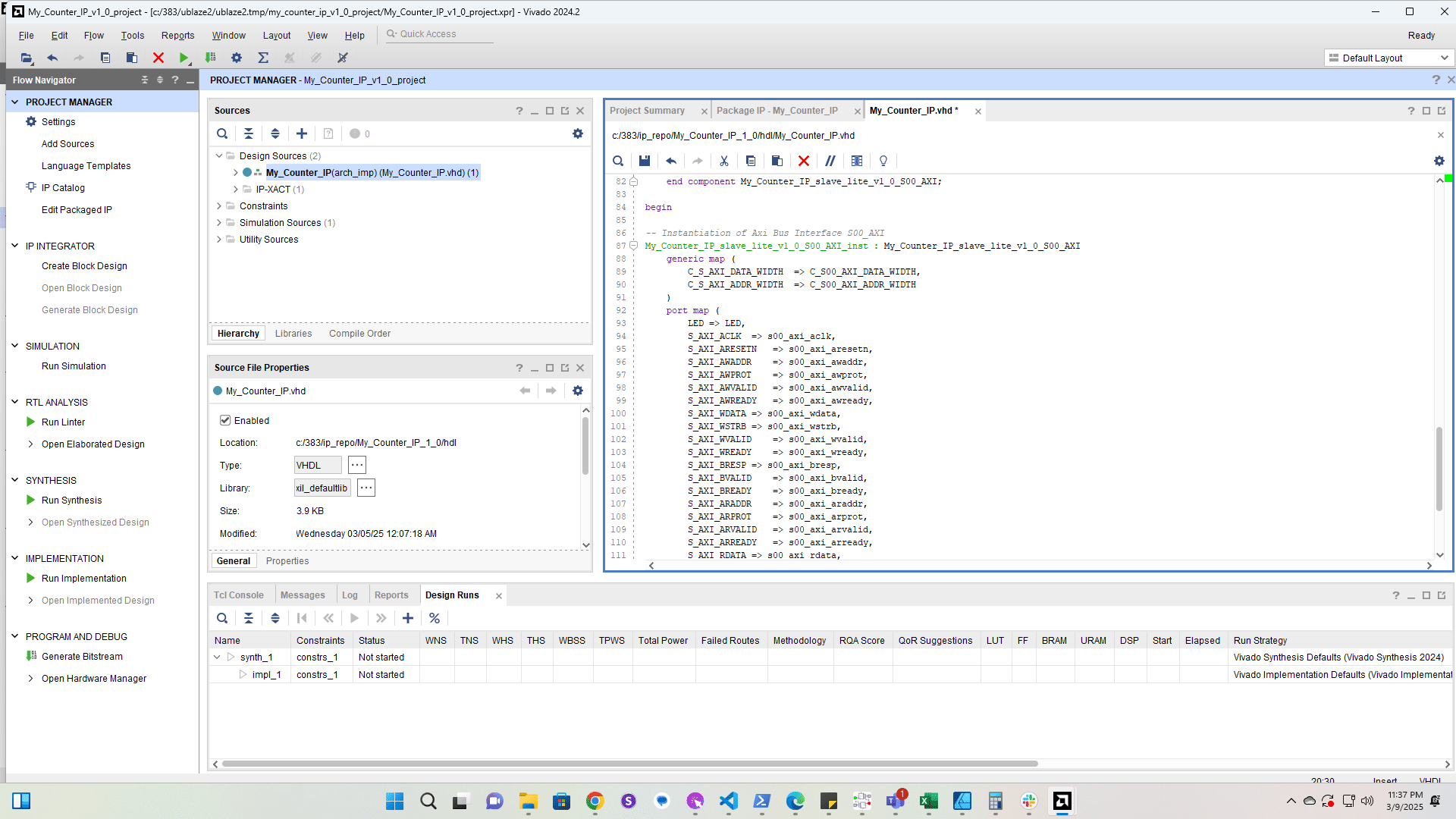Click the Run Synthesis green arrow toolbar icon

pyautogui.click(x=184, y=58)
